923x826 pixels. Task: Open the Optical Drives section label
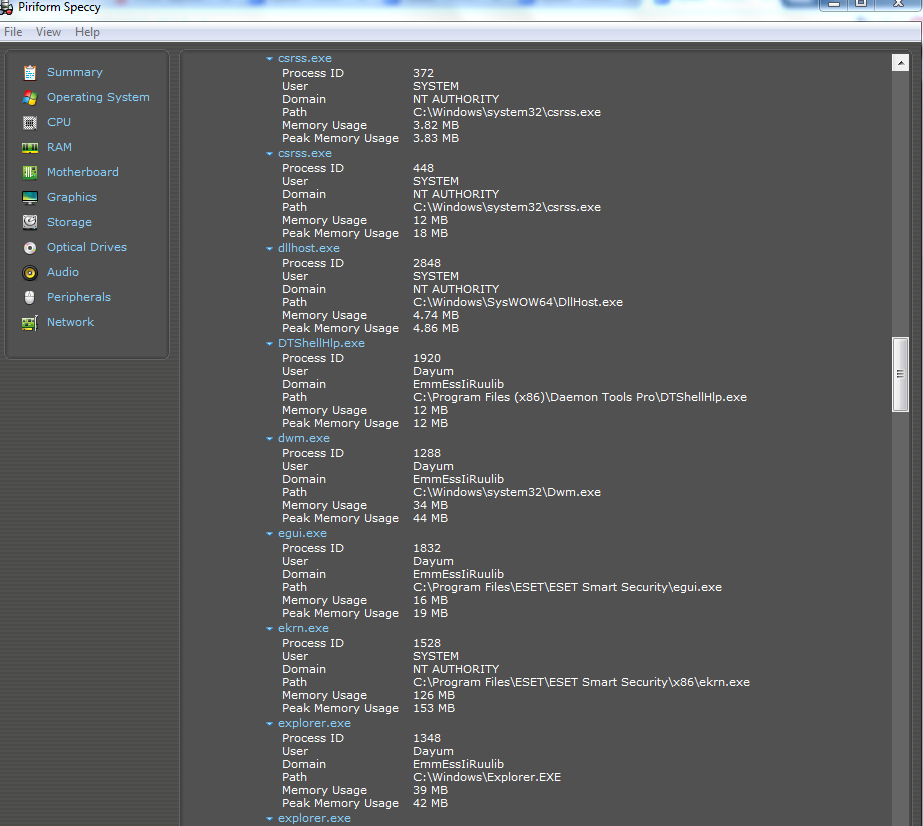tap(87, 247)
